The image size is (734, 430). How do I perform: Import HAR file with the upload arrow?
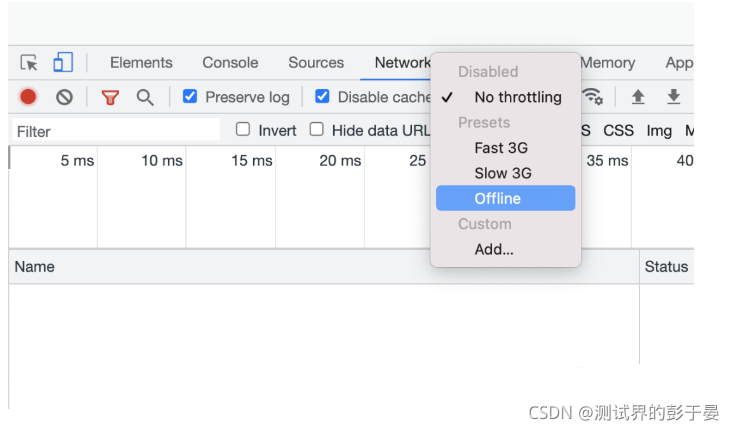coord(638,97)
